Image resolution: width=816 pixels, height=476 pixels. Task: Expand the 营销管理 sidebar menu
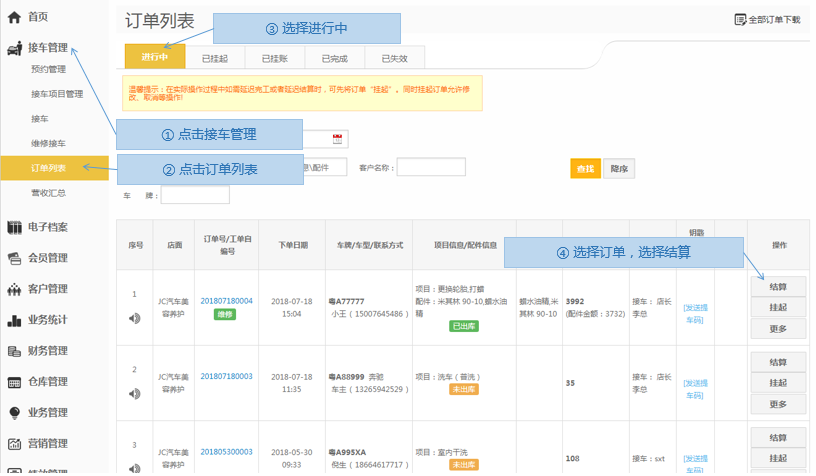coord(47,443)
